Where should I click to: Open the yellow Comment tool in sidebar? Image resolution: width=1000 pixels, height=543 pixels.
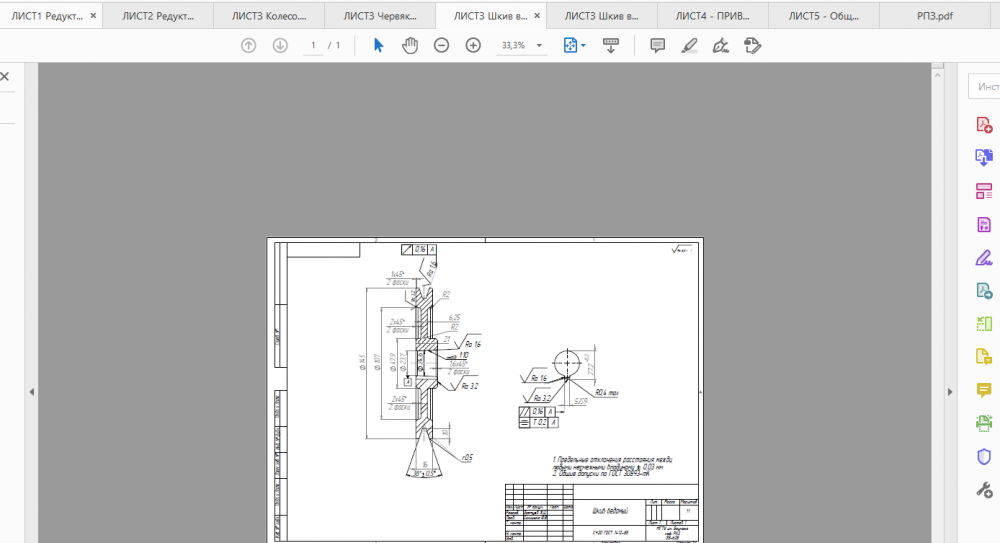983,390
